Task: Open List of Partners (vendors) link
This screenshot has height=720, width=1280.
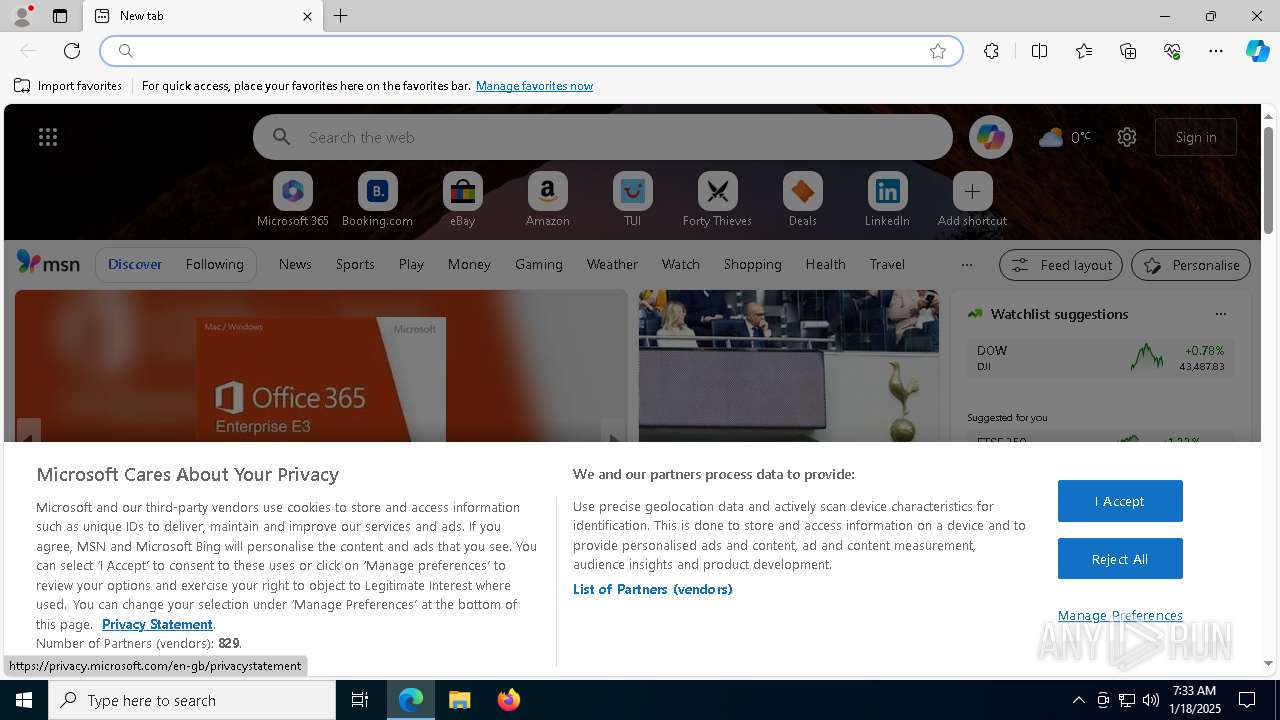Action: (653, 589)
